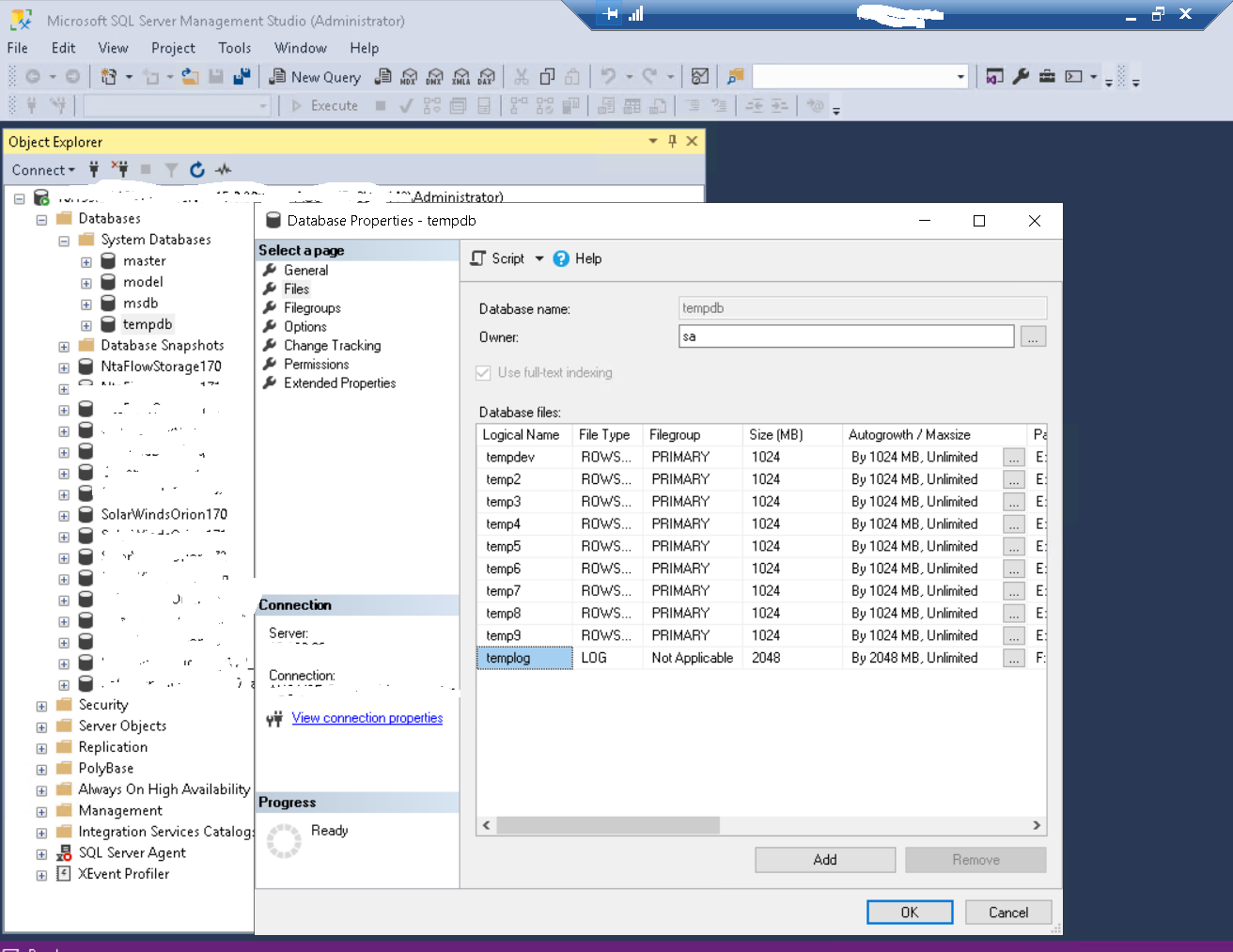Open the Edit menu
Image resolution: width=1233 pixels, height=952 pixels.
tap(64, 48)
